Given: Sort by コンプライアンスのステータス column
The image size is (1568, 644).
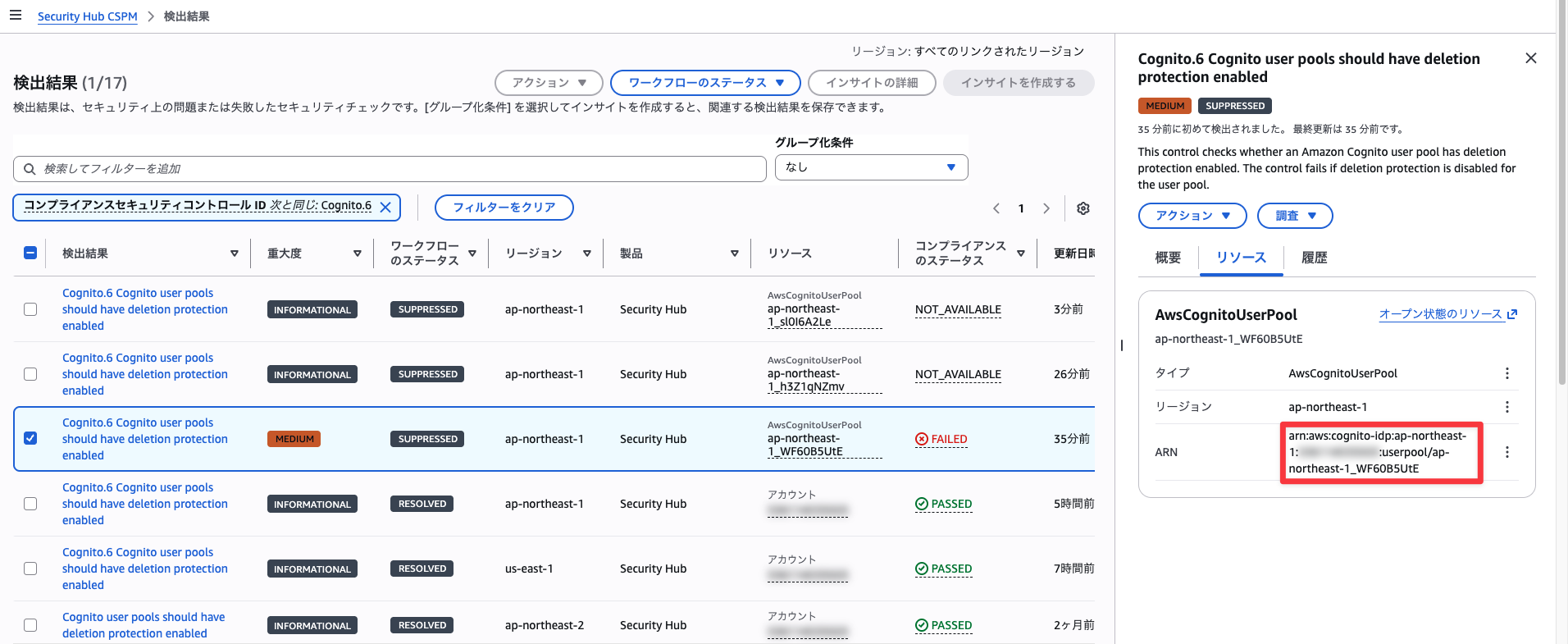Looking at the screenshot, I should coord(1020,253).
